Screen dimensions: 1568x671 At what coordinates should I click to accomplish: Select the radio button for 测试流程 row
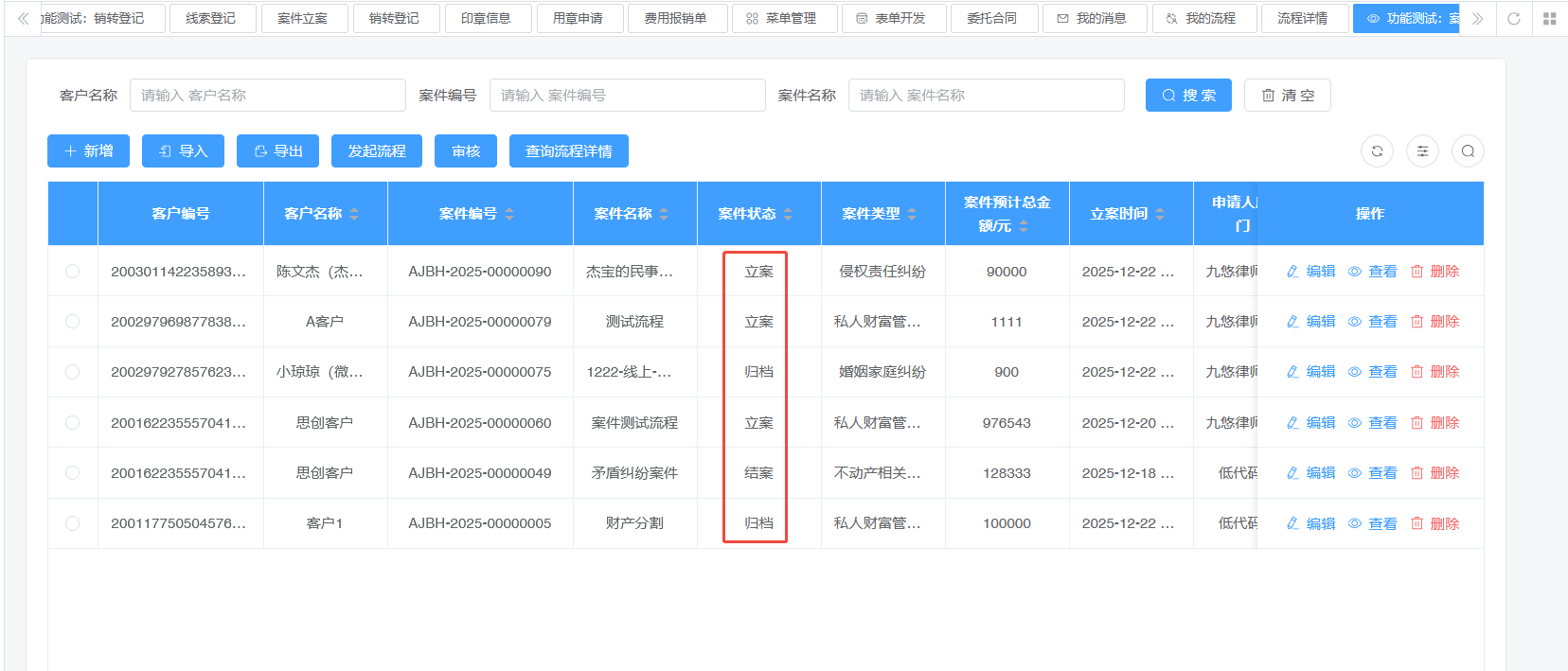[x=72, y=322]
